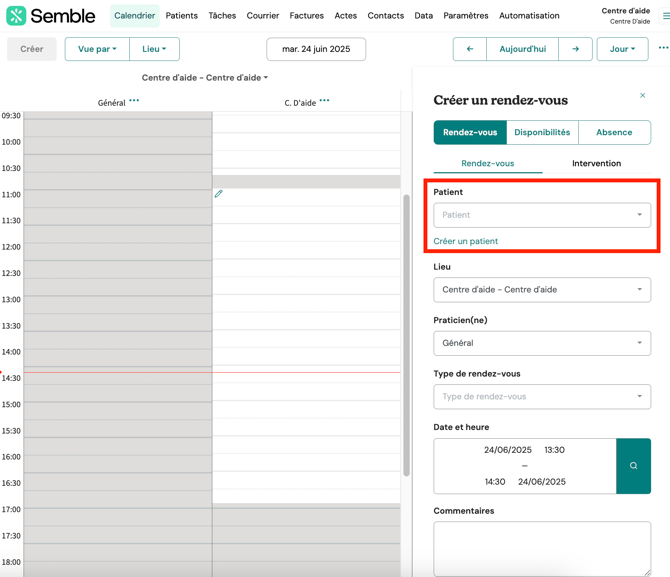Switch to the Disponibilités option
The width and height of the screenshot is (670, 577).
coord(542,132)
